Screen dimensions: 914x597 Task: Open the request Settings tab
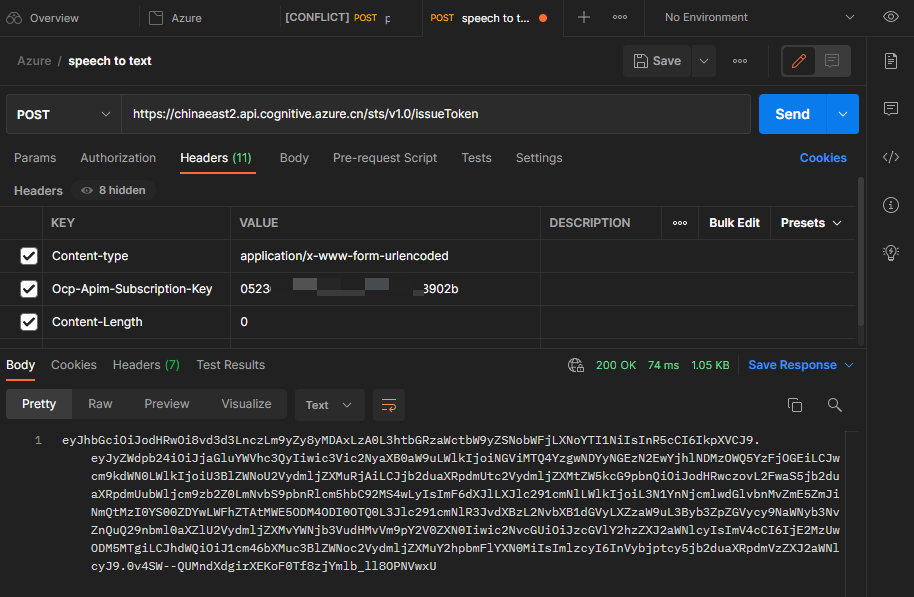tap(539, 158)
